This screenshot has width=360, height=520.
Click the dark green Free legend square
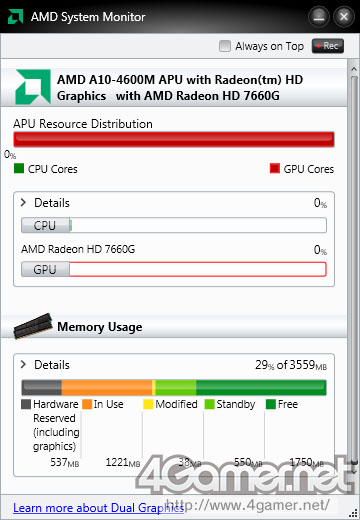click(x=271, y=404)
